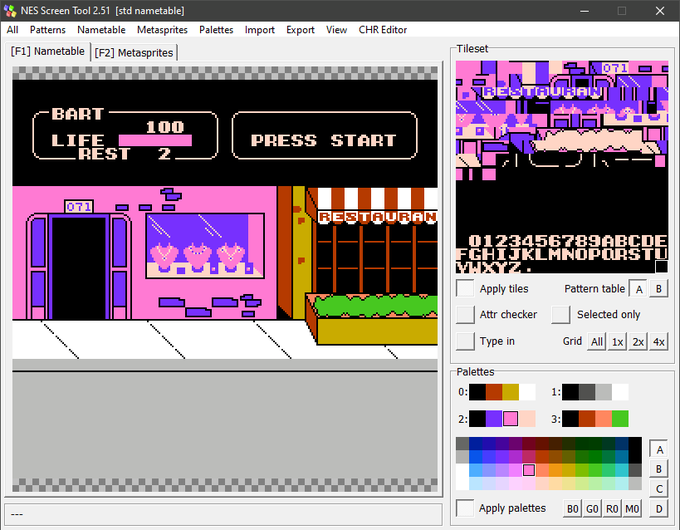Click the status bar showing ---
This screenshot has height=530, width=680.
click(x=223, y=514)
